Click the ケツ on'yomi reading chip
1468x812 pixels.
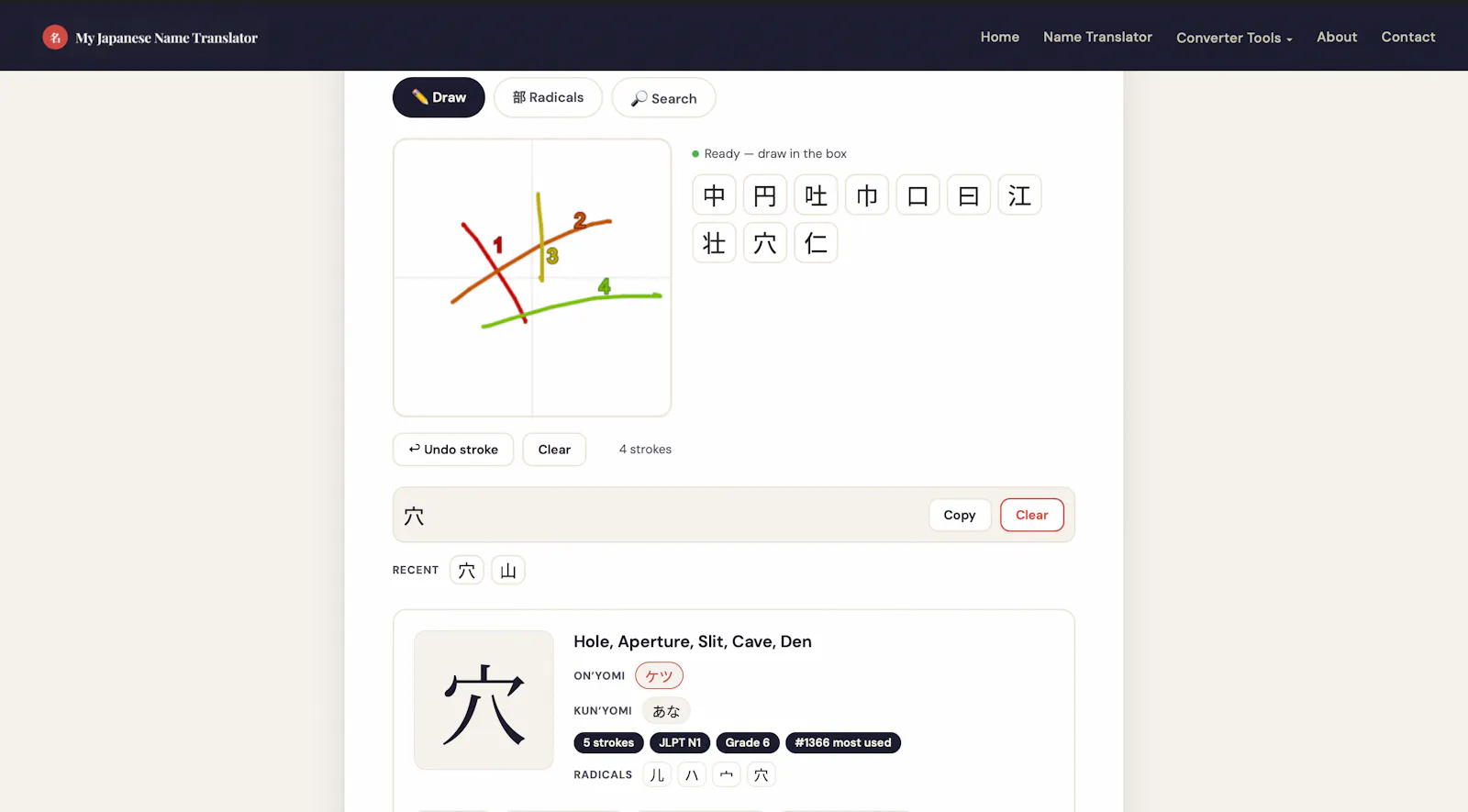pos(659,676)
